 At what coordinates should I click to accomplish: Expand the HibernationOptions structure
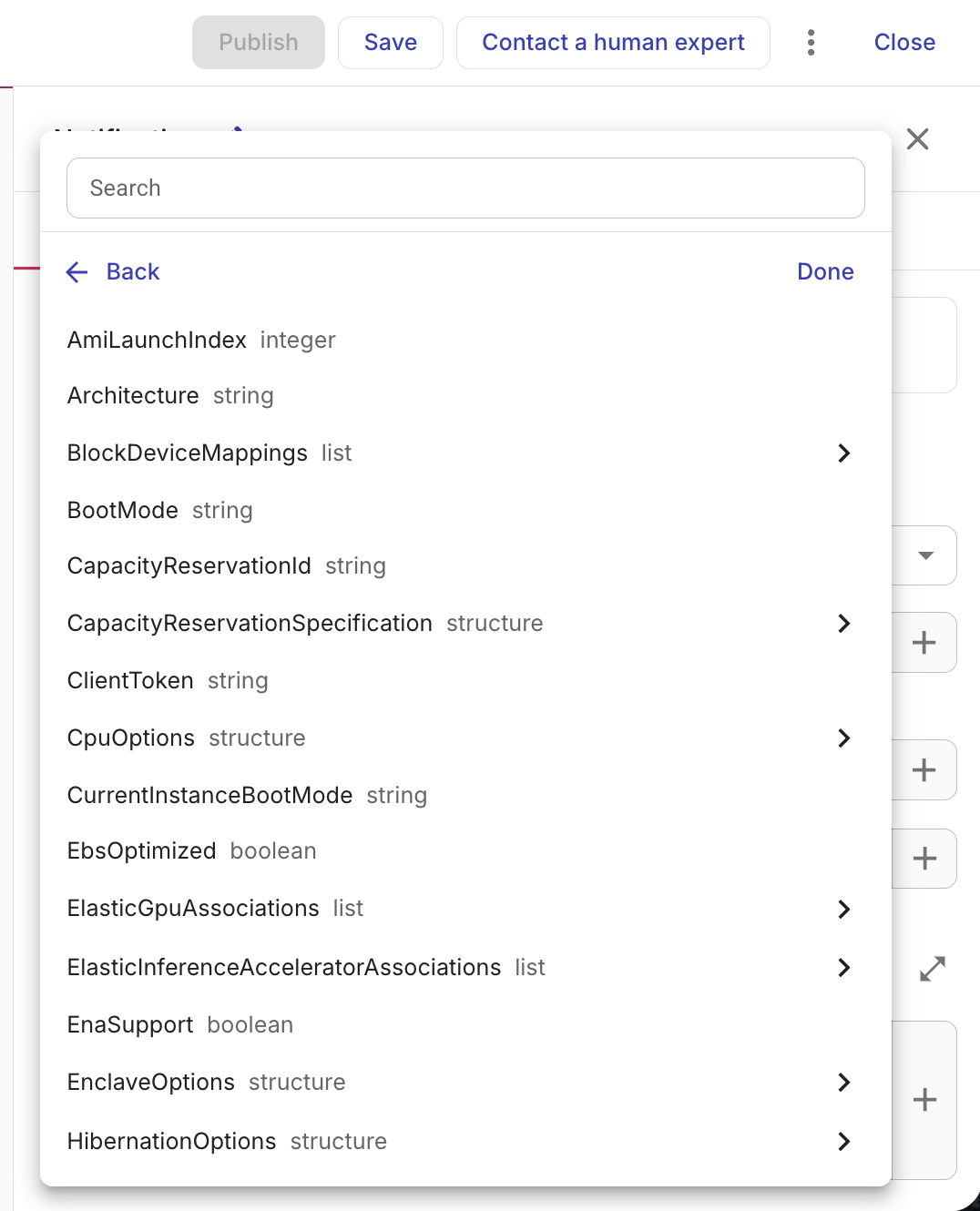[x=843, y=1141]
